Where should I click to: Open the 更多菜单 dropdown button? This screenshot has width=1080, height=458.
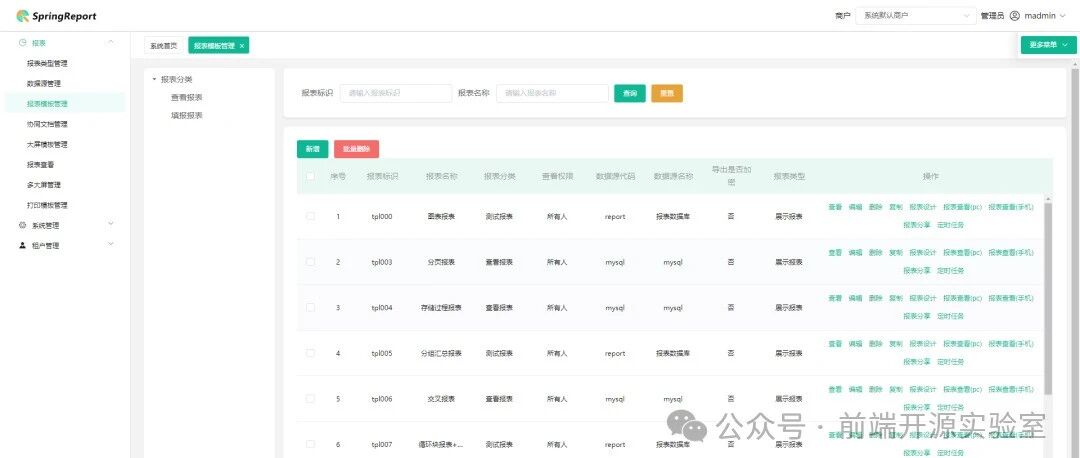coord(1048,45)
